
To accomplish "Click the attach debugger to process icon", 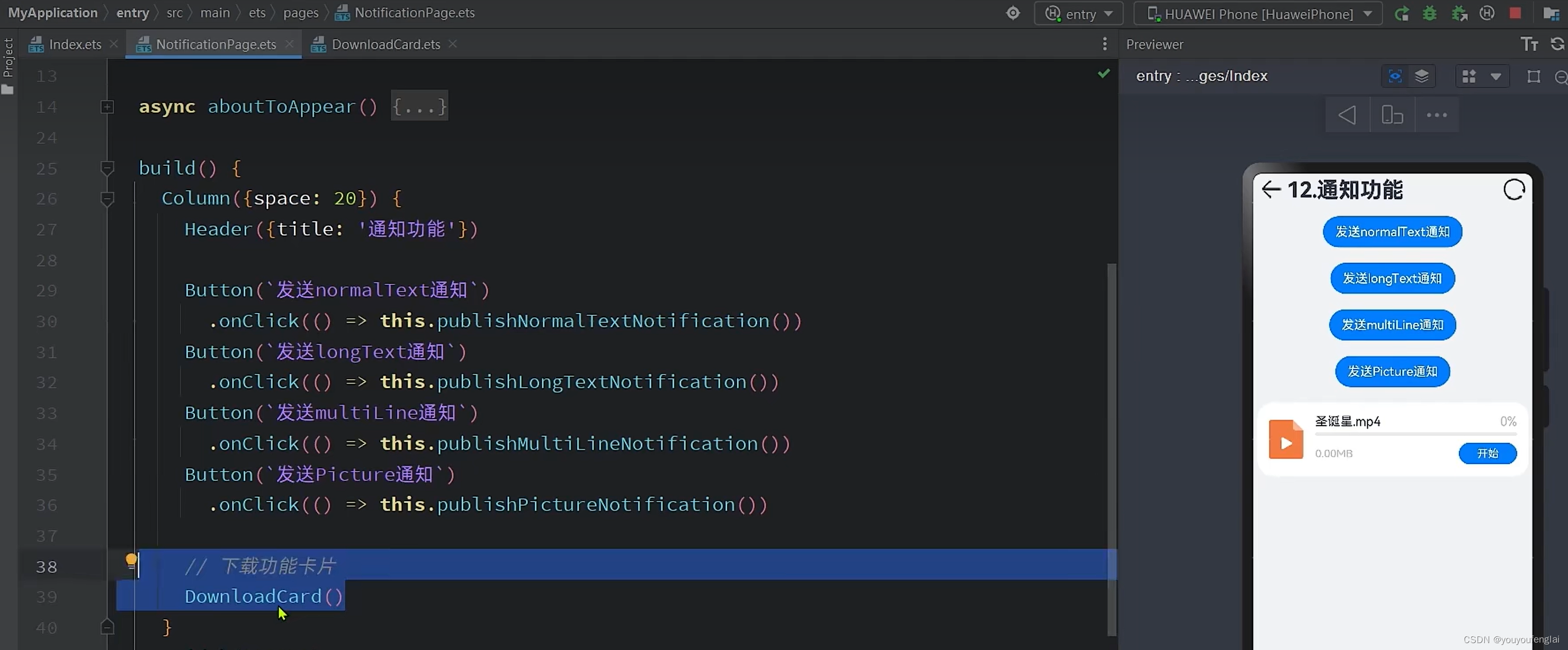I will (x=1459, y=13).
